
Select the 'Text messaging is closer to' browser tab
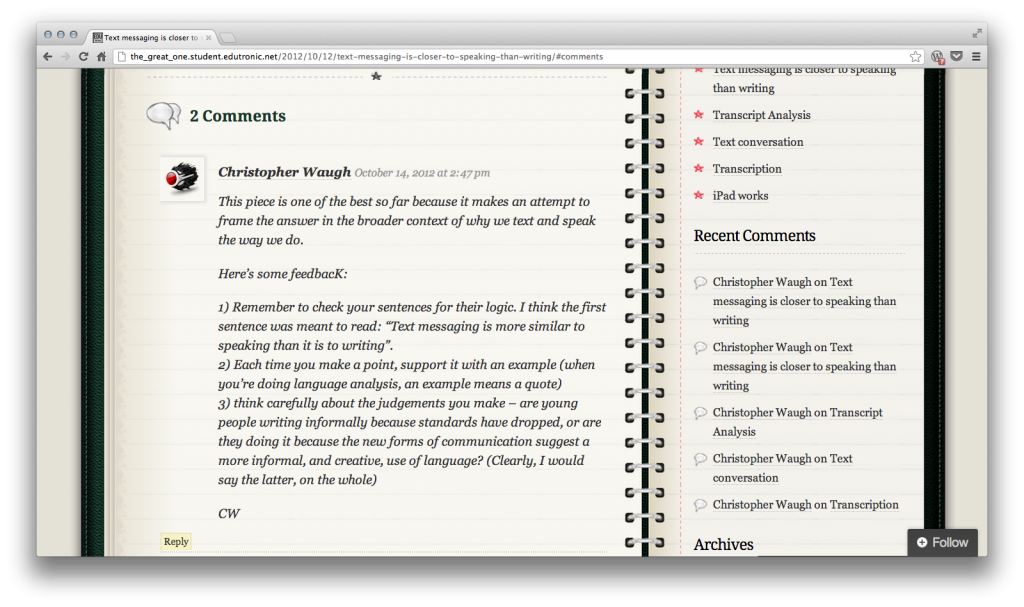[151, 38]
